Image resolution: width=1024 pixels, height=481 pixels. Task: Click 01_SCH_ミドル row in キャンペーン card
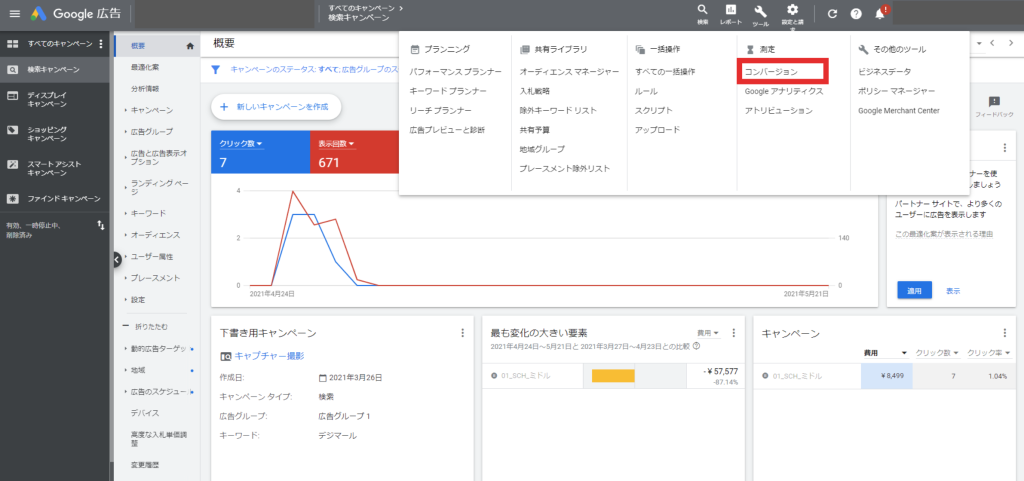[886, 377]
